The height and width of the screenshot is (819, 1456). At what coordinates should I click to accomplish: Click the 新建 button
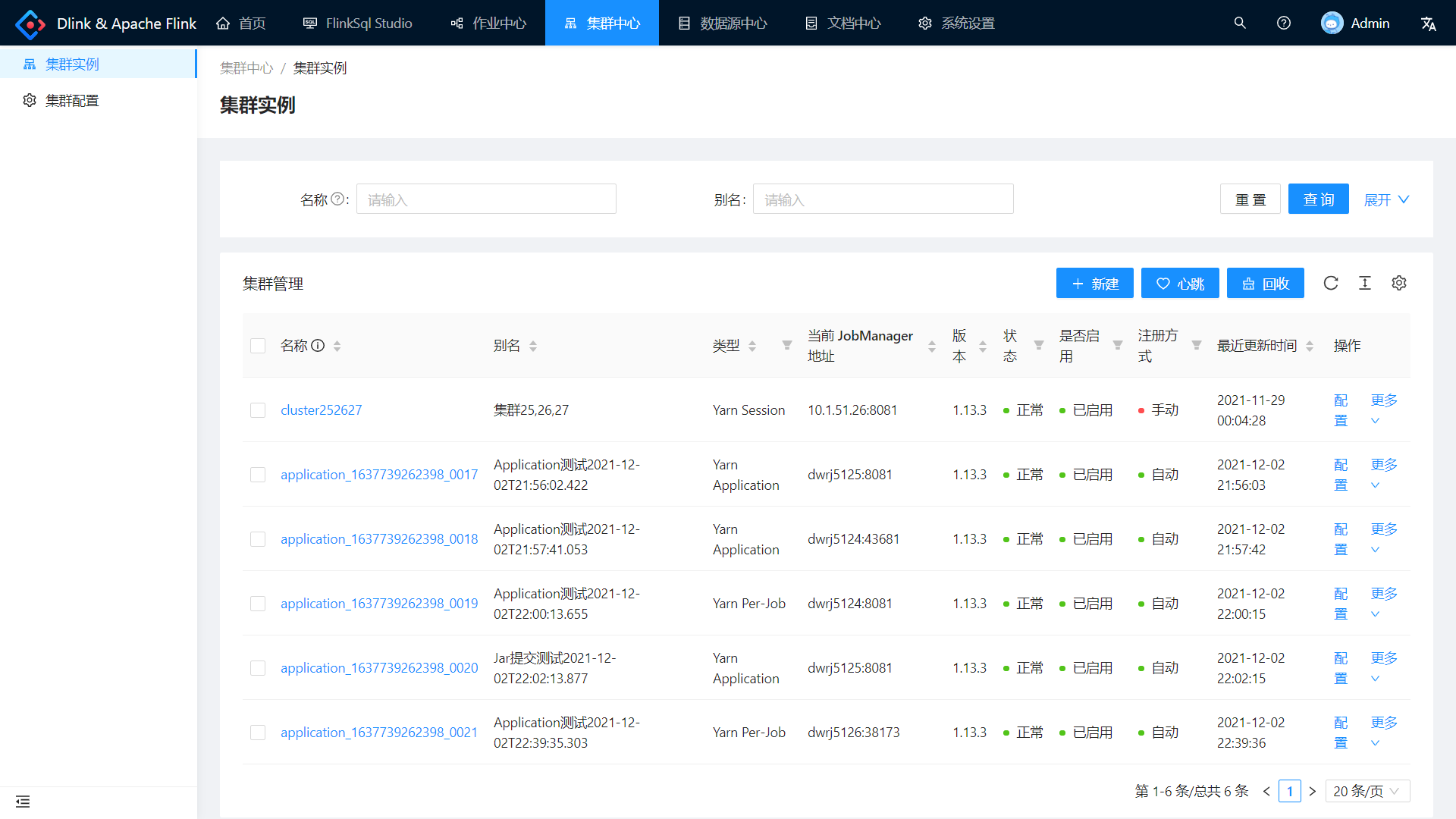click(x=1094, y=284)
